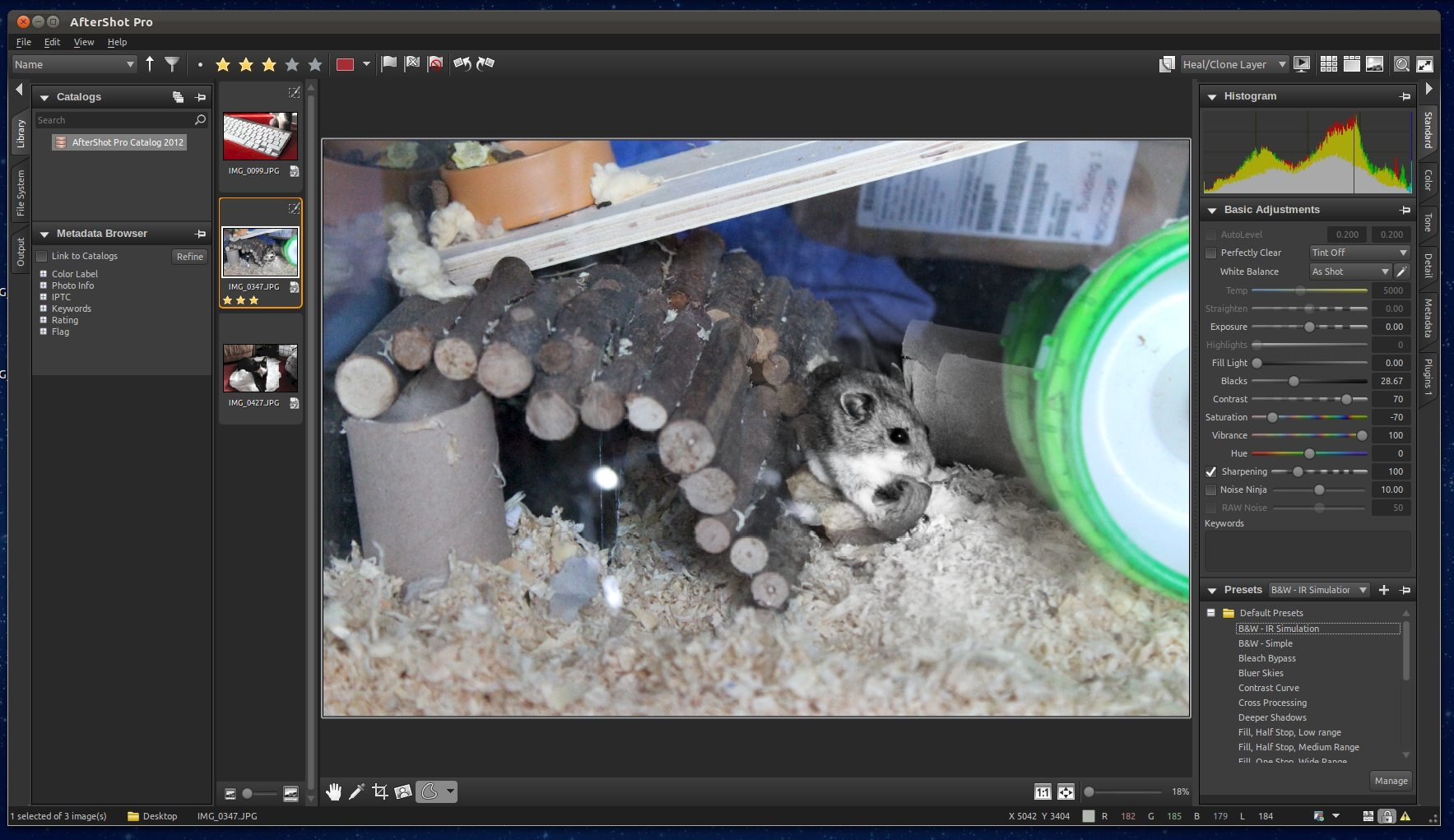The height and width of the screenshot is (840, 1454).
Task: Open the White Balance As Shot dropdown
Action: pyautogui.click(x=1349, y=271)
